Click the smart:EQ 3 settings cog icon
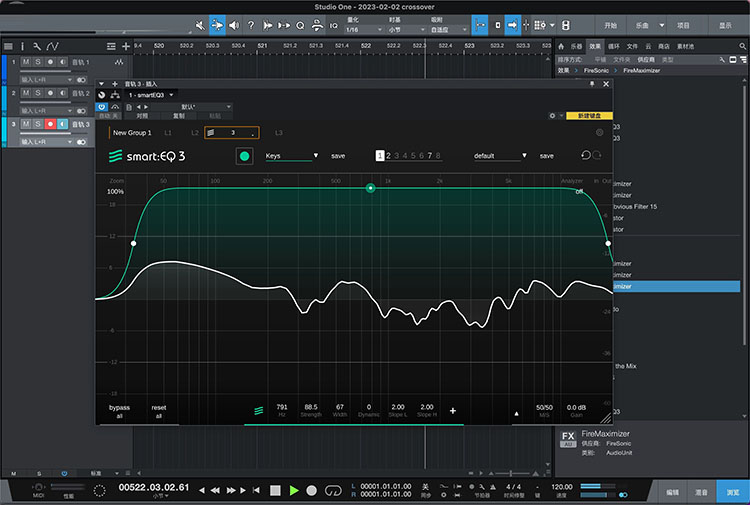 pyautogui.click(x=599, y=132)
